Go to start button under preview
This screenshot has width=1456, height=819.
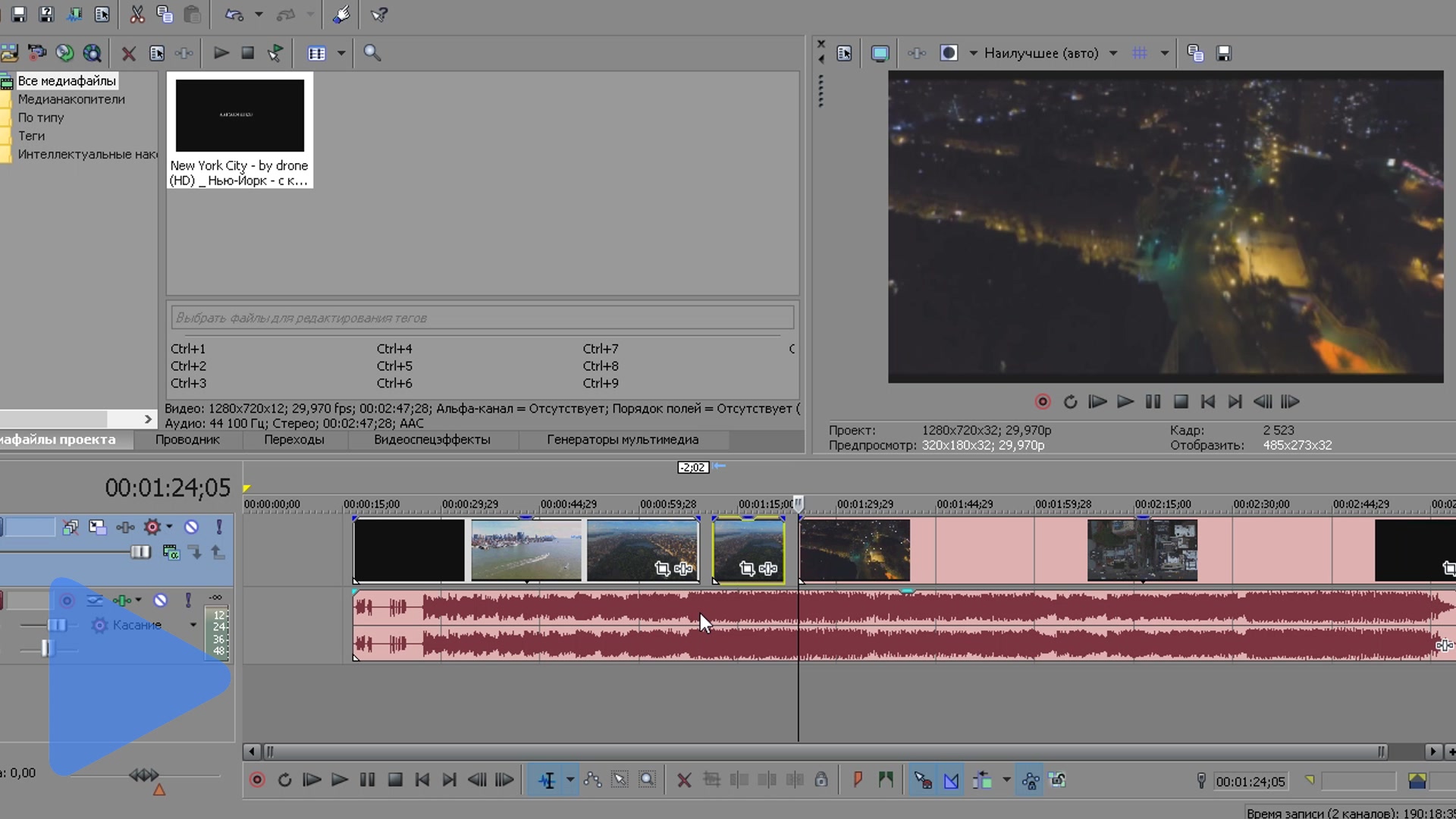1208,402
